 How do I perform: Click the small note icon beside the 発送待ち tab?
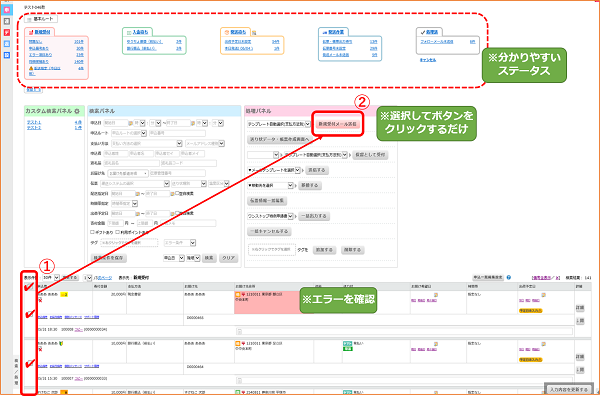tap(254, 33)
